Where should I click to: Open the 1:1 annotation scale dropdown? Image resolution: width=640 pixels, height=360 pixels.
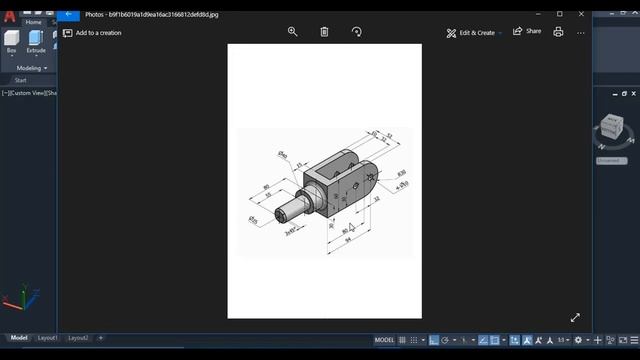(x=564, y=340)
